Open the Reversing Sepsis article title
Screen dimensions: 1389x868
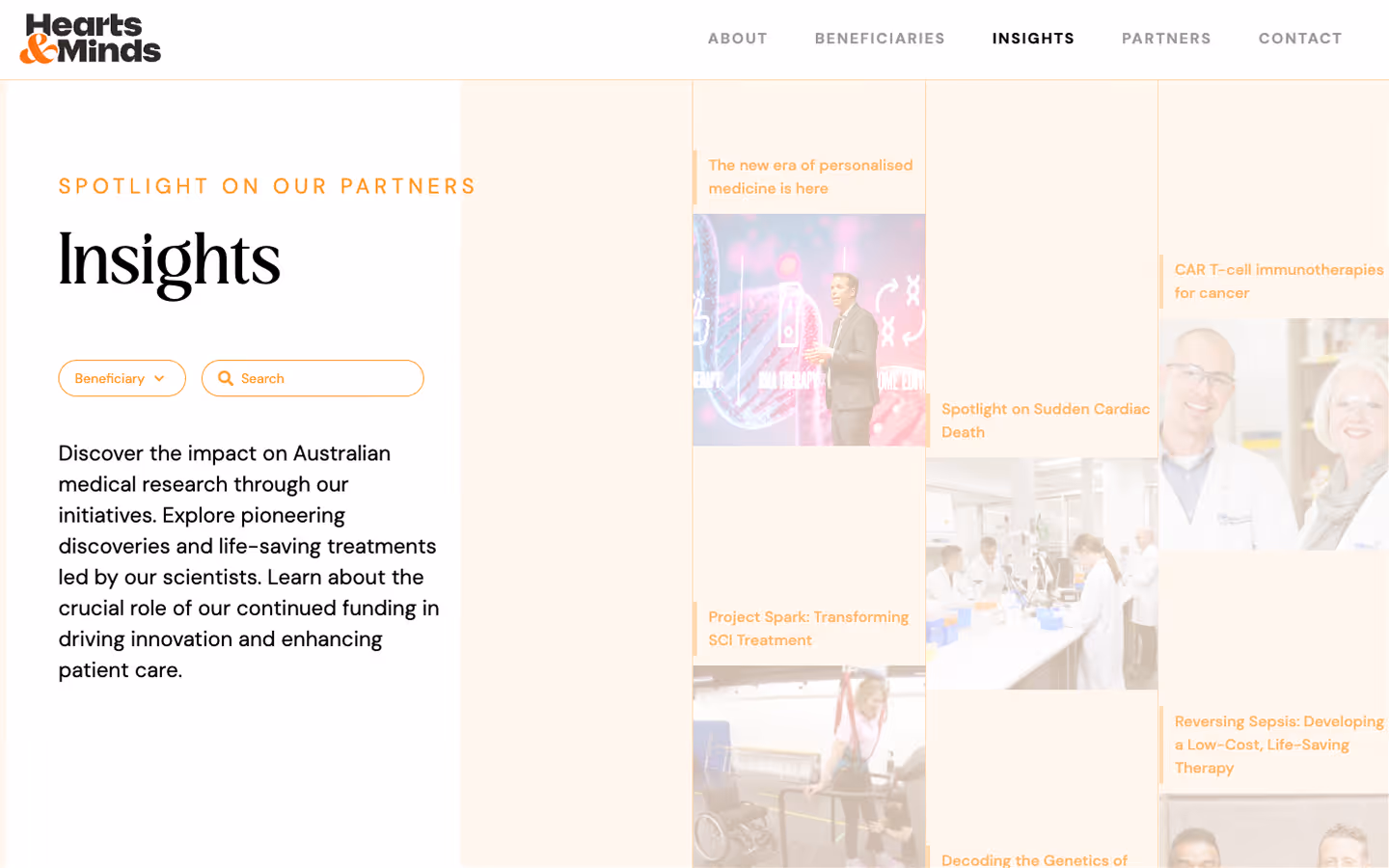(1279, 744)
